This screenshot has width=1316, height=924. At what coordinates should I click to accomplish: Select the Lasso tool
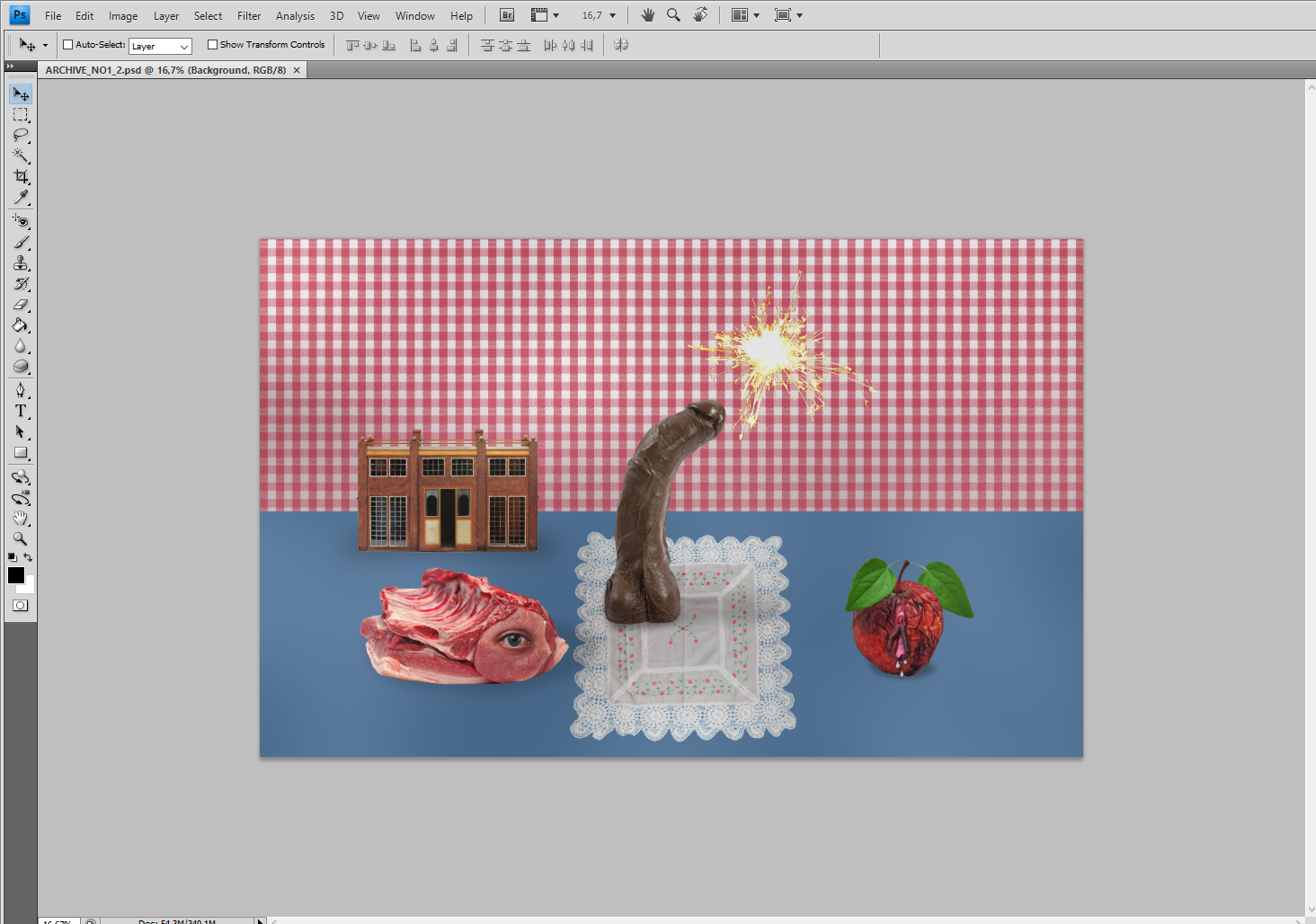[x=21, y=136]
